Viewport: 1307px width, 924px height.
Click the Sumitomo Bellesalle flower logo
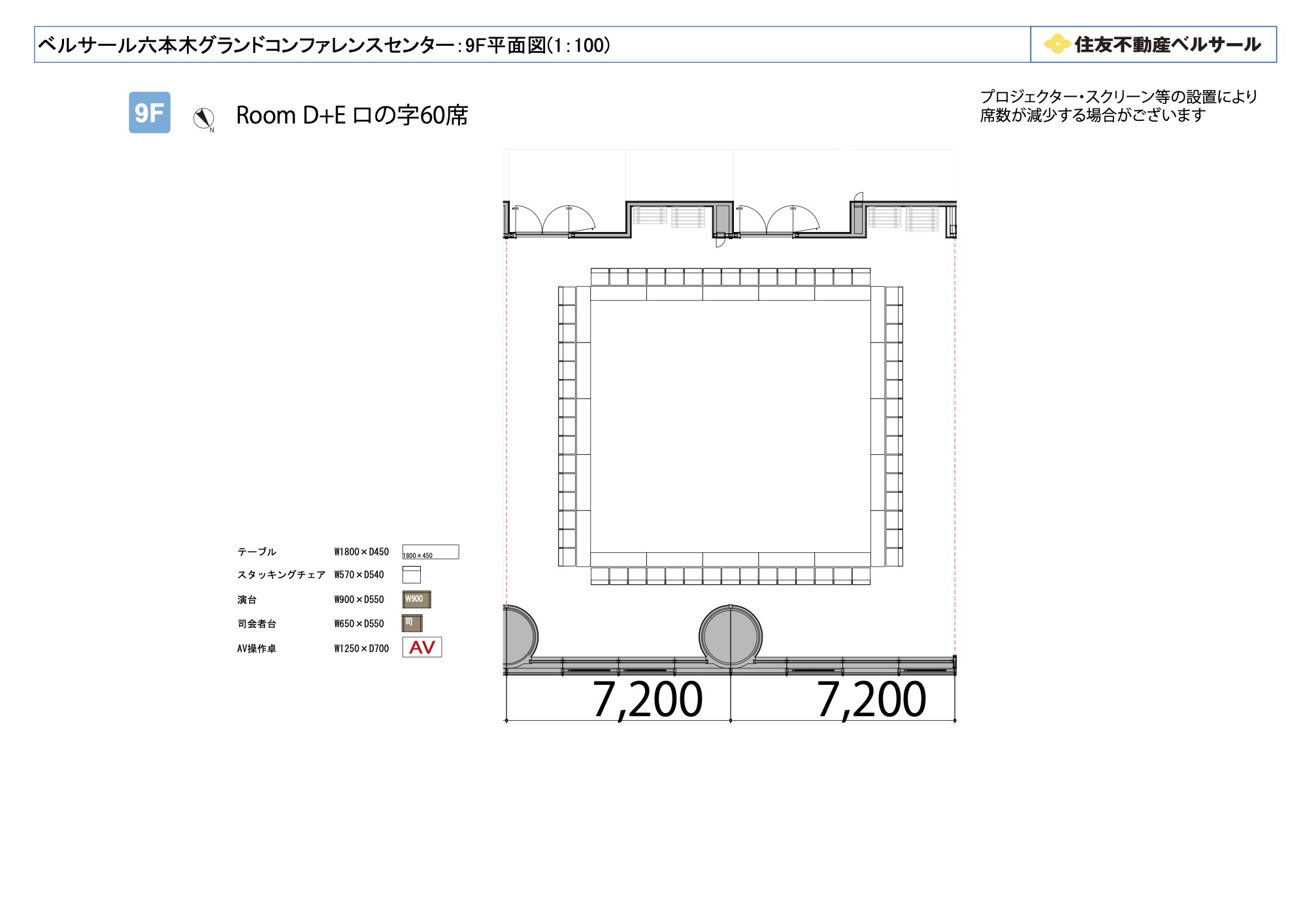pos(1056,44)
